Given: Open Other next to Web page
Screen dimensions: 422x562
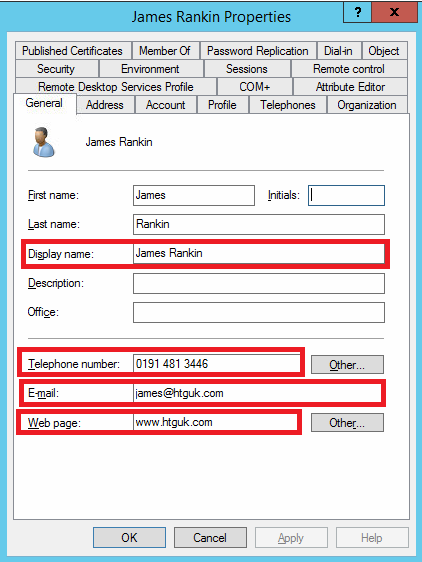Looking at the screenshot, I should tap(347, 423).
